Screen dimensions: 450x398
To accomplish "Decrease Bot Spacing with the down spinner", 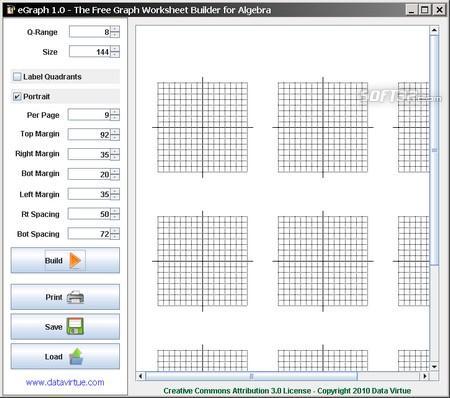I will 115,236.
